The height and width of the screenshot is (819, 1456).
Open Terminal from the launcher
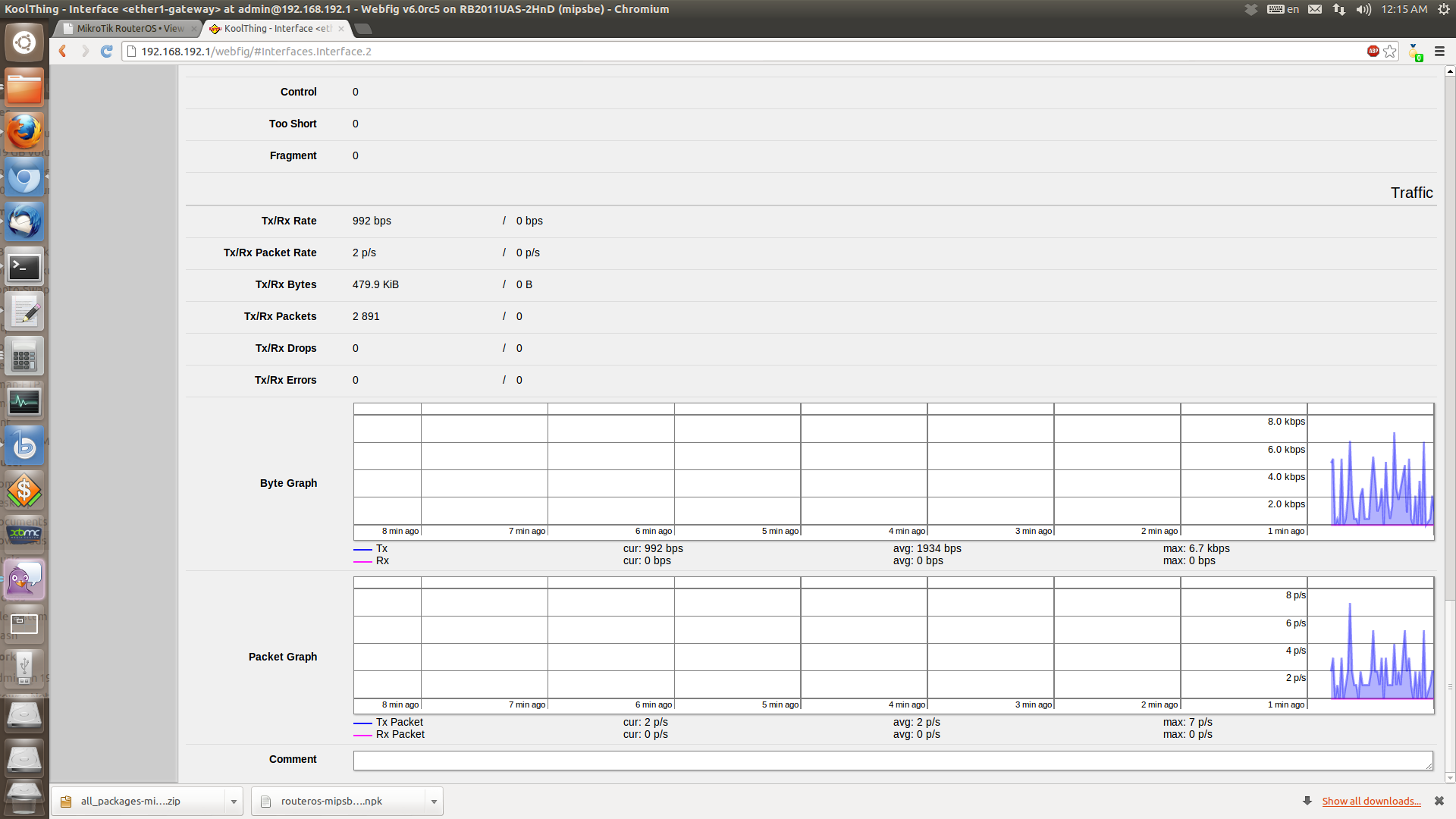pyautogui.click(x=24, y=267)
